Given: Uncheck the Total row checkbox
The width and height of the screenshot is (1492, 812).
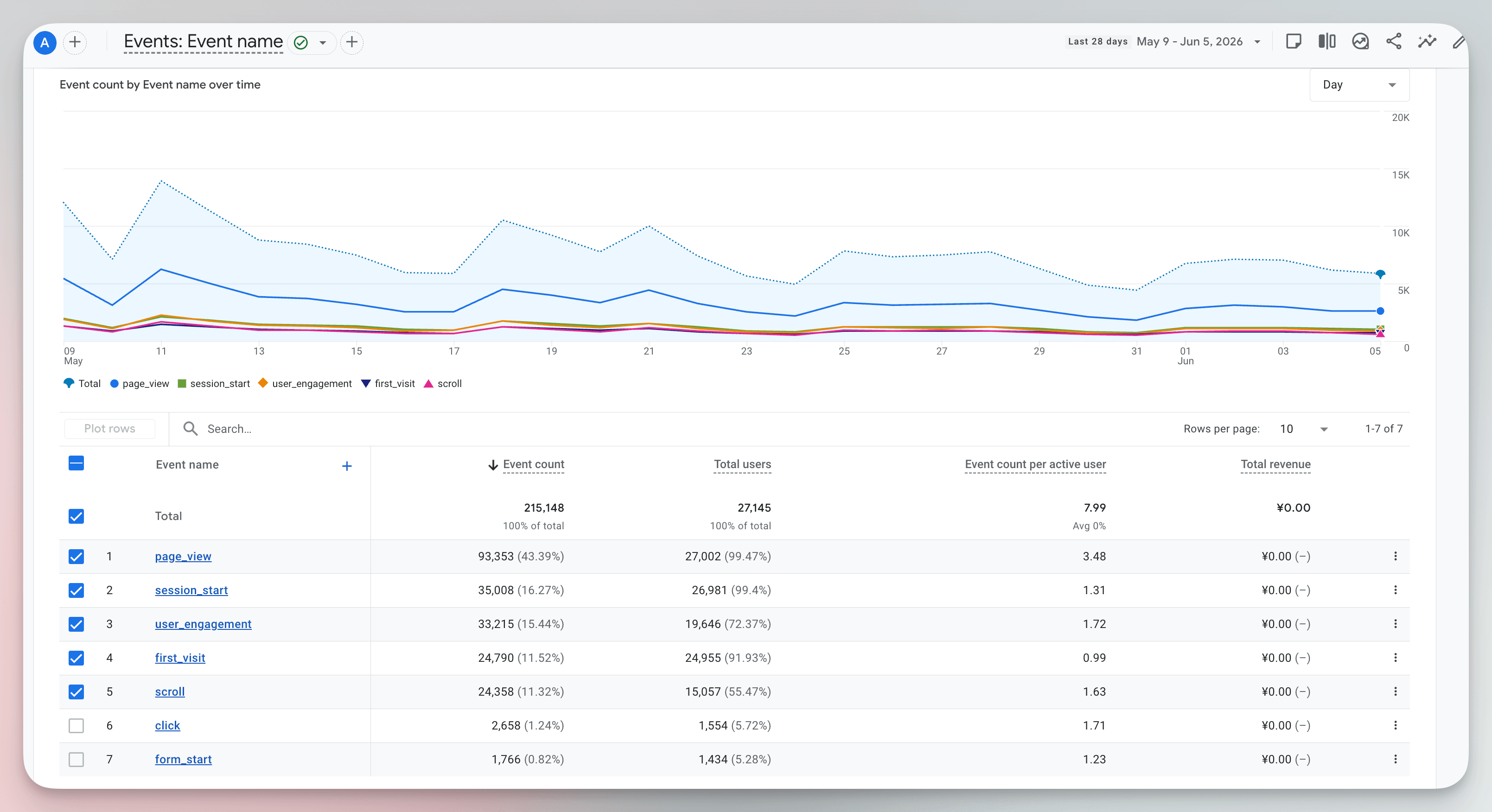Looking at the screenshot, I should point(76,517).
